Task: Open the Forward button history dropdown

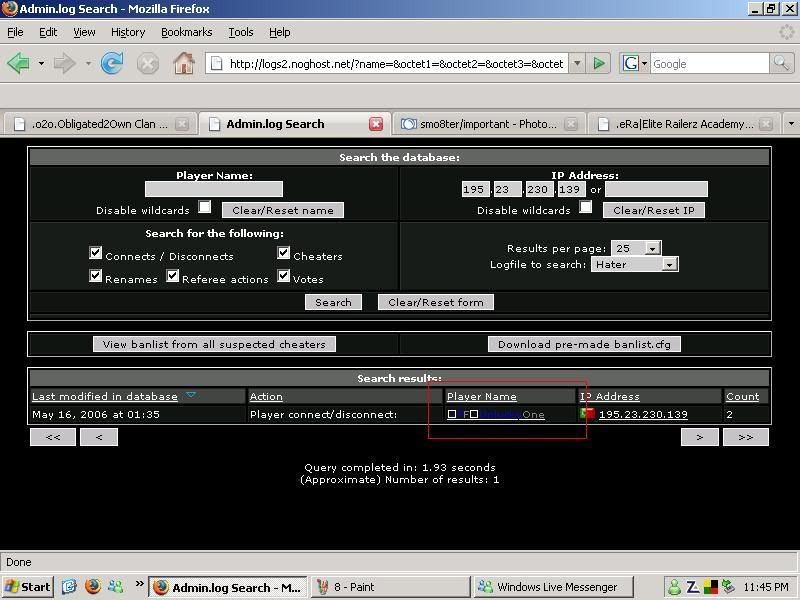Action: click(88, 64)
